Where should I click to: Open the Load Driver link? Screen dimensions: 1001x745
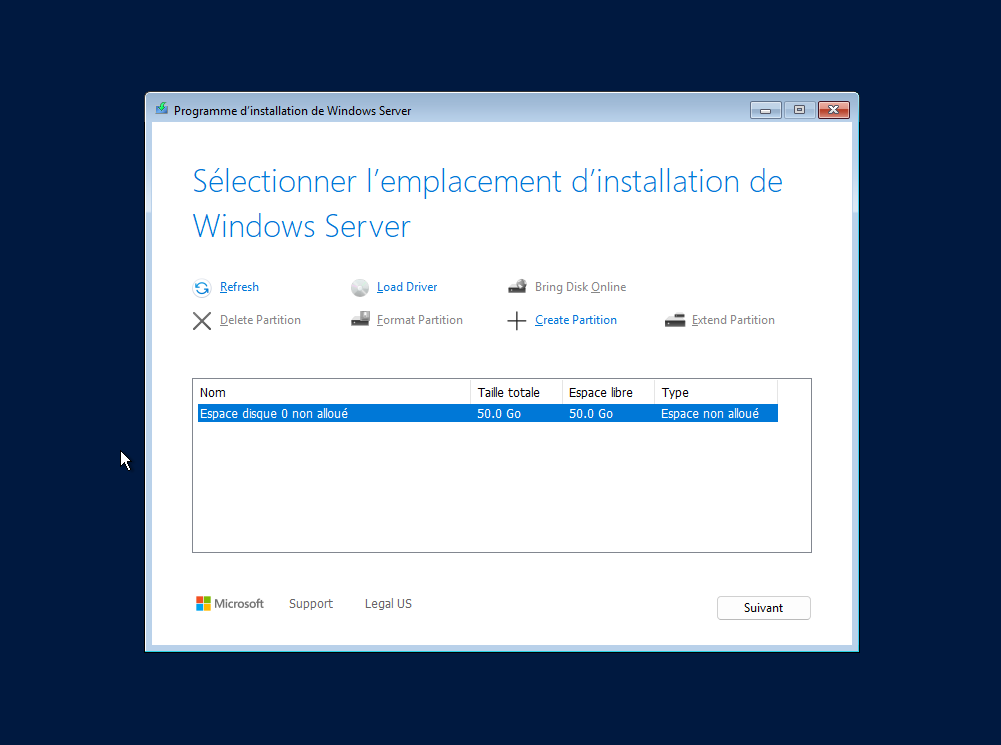pyautogui.click(x=407, y=287)
